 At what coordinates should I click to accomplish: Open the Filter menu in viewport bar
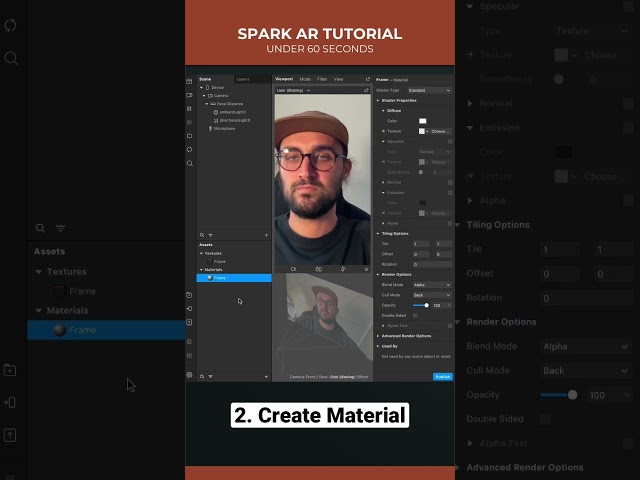click(x=322, y=79)
